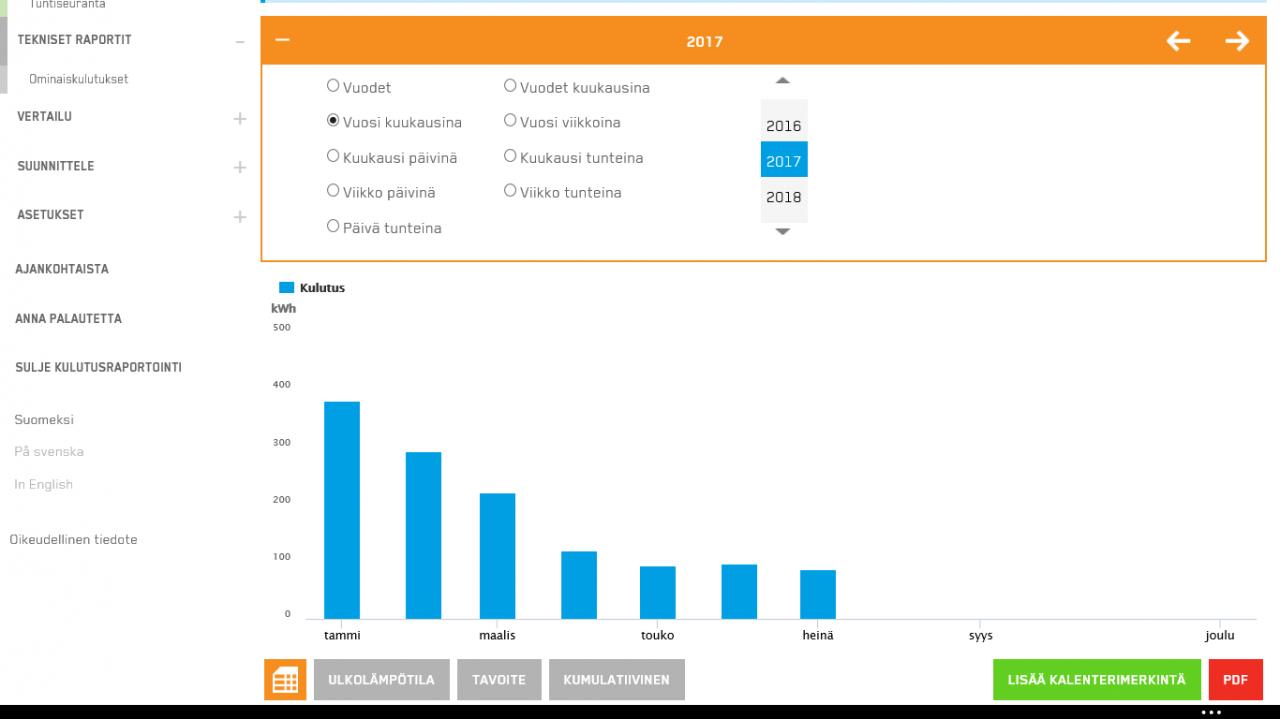Select the Vuodet radio option
The image size is (1280, 719).
333,86
